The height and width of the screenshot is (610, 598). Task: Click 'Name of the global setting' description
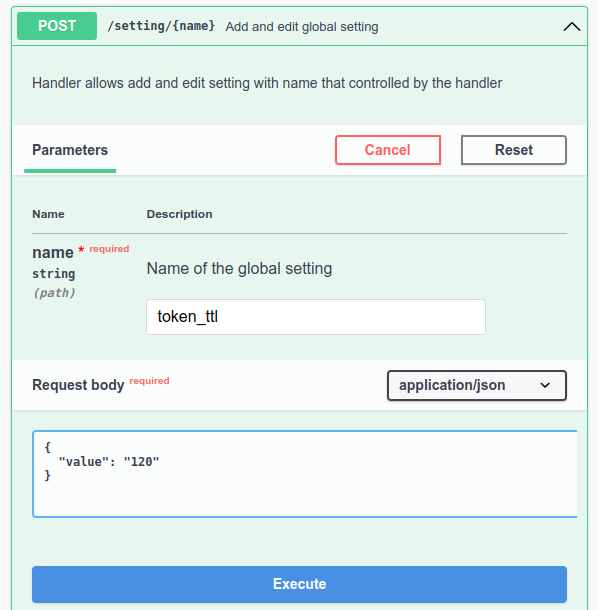239,268
